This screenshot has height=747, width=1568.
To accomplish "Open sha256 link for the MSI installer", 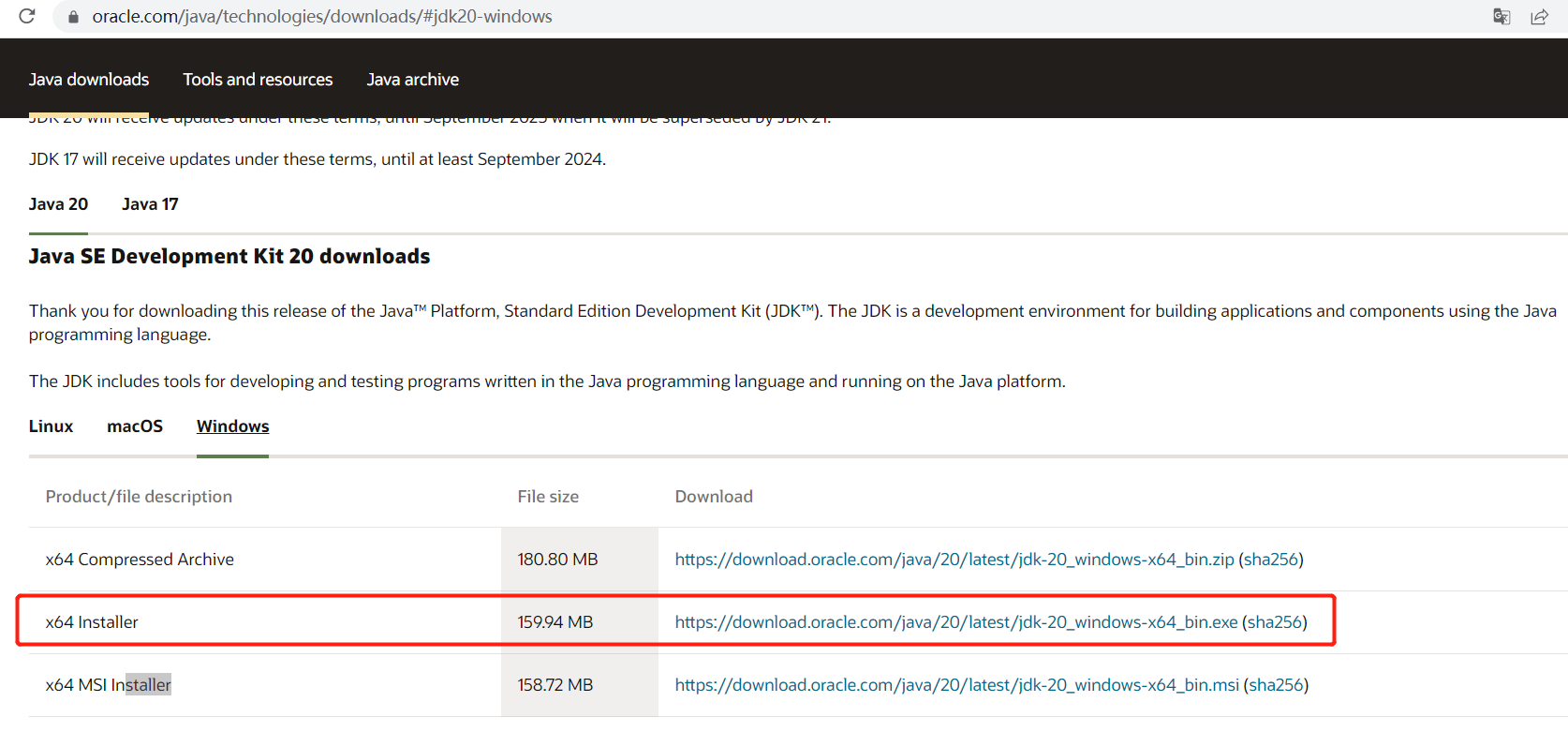I will (x=1276, y=685).
